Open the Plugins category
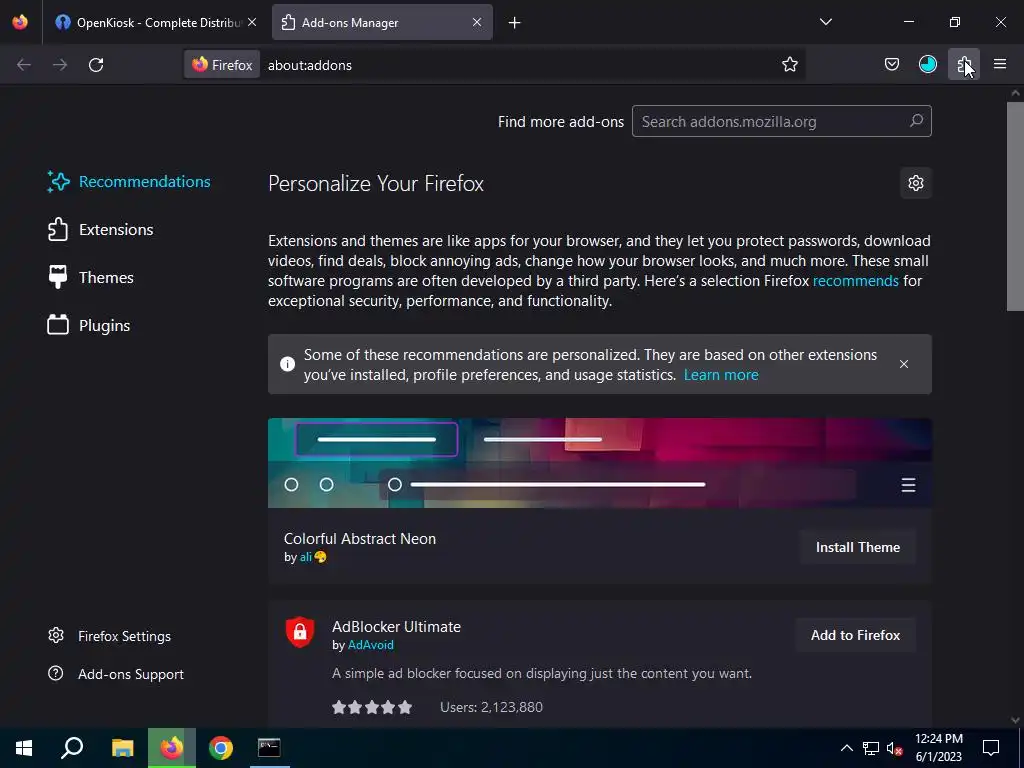This screenshot has width=1024, height=768. click(89, 325)
